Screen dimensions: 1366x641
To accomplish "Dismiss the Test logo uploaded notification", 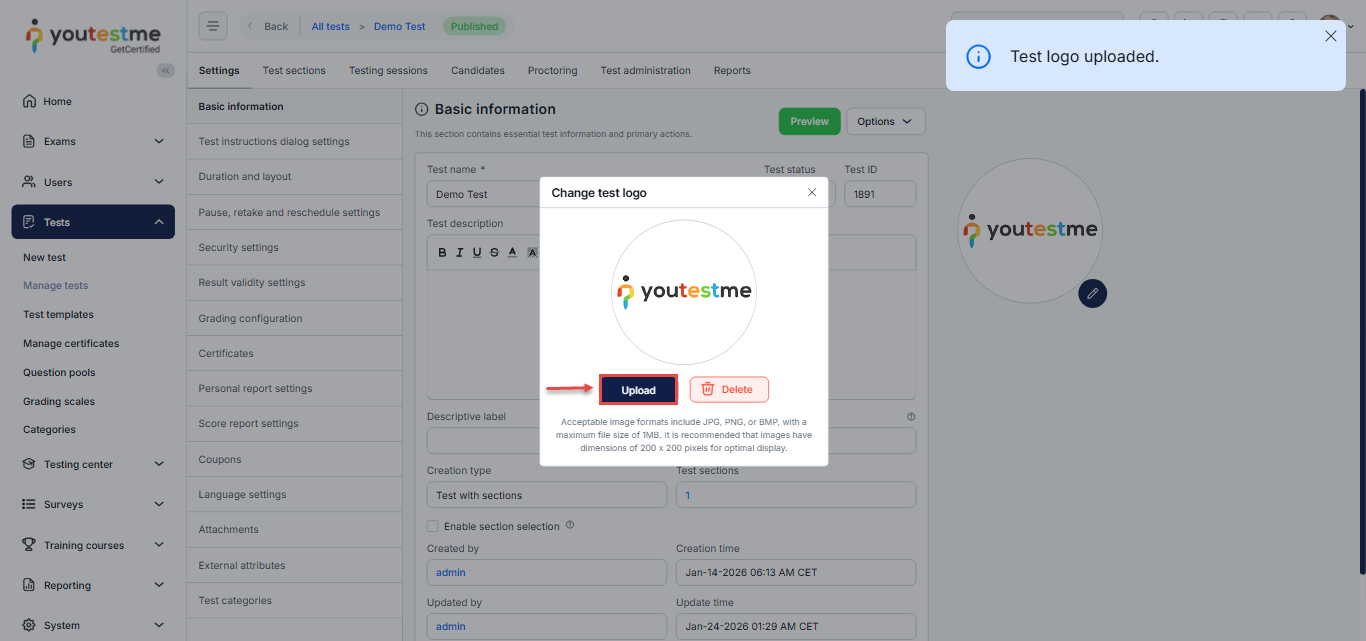I will tap(1330, 36).
